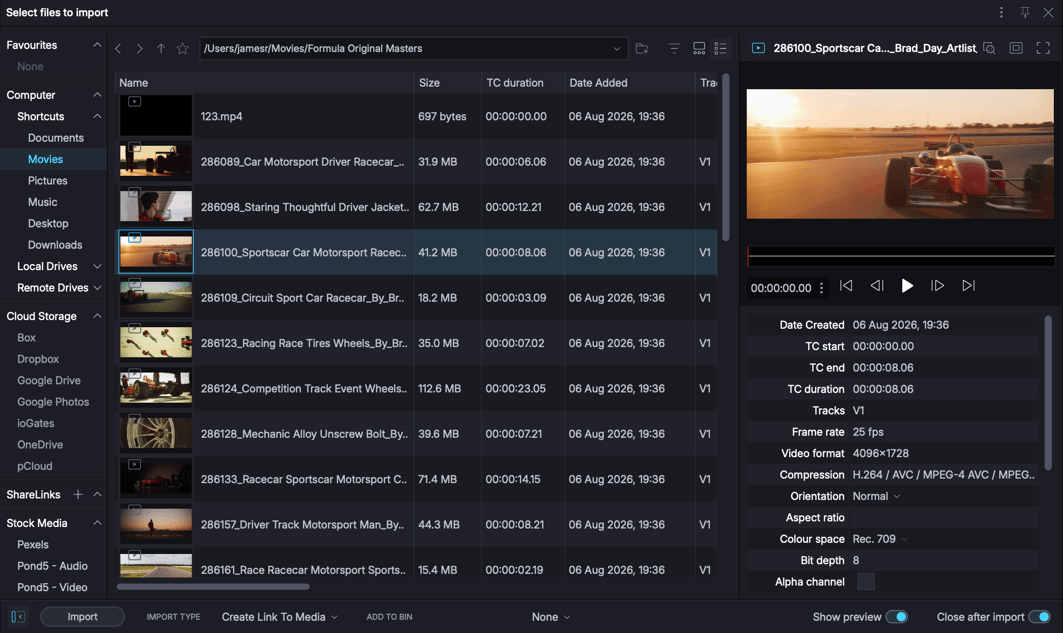The width and height of the screenshot is (1063, 633).
Task: Click the search-in-clip icon in preview header
Action: coord(989,48)
